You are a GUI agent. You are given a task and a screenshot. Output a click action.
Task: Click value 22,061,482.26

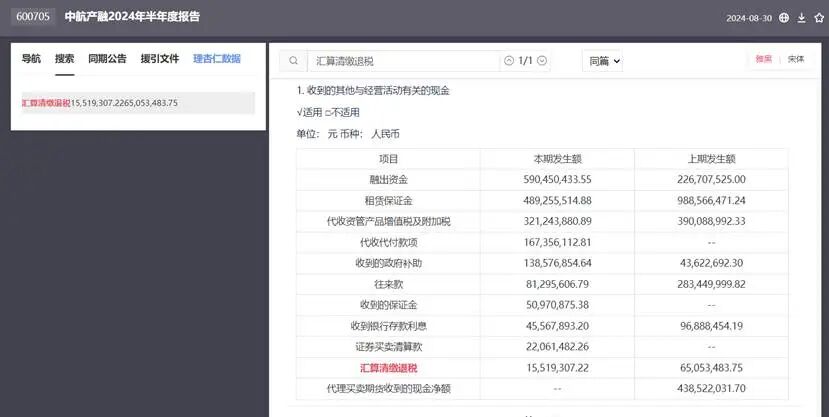(x=557, y=347)
